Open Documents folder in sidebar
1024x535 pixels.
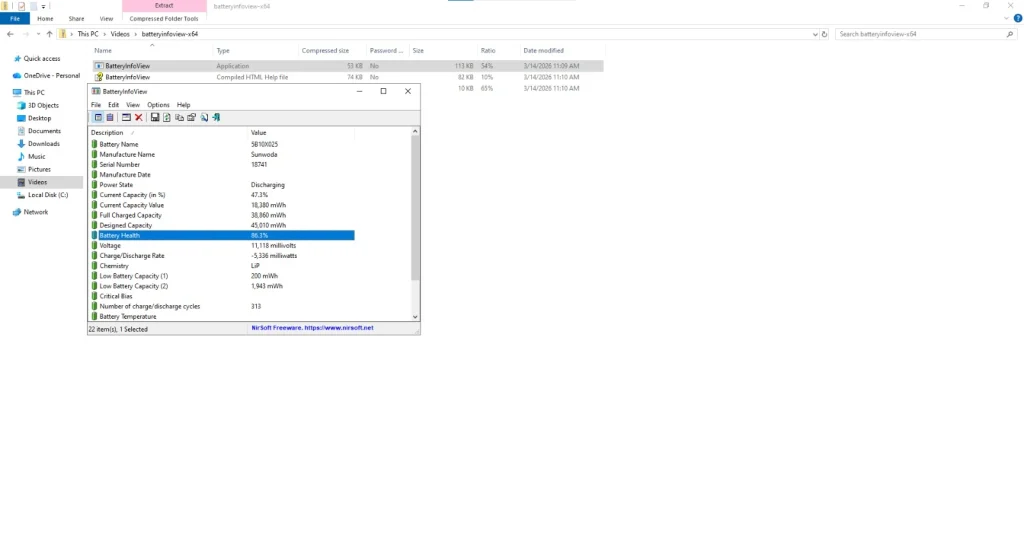44,131
